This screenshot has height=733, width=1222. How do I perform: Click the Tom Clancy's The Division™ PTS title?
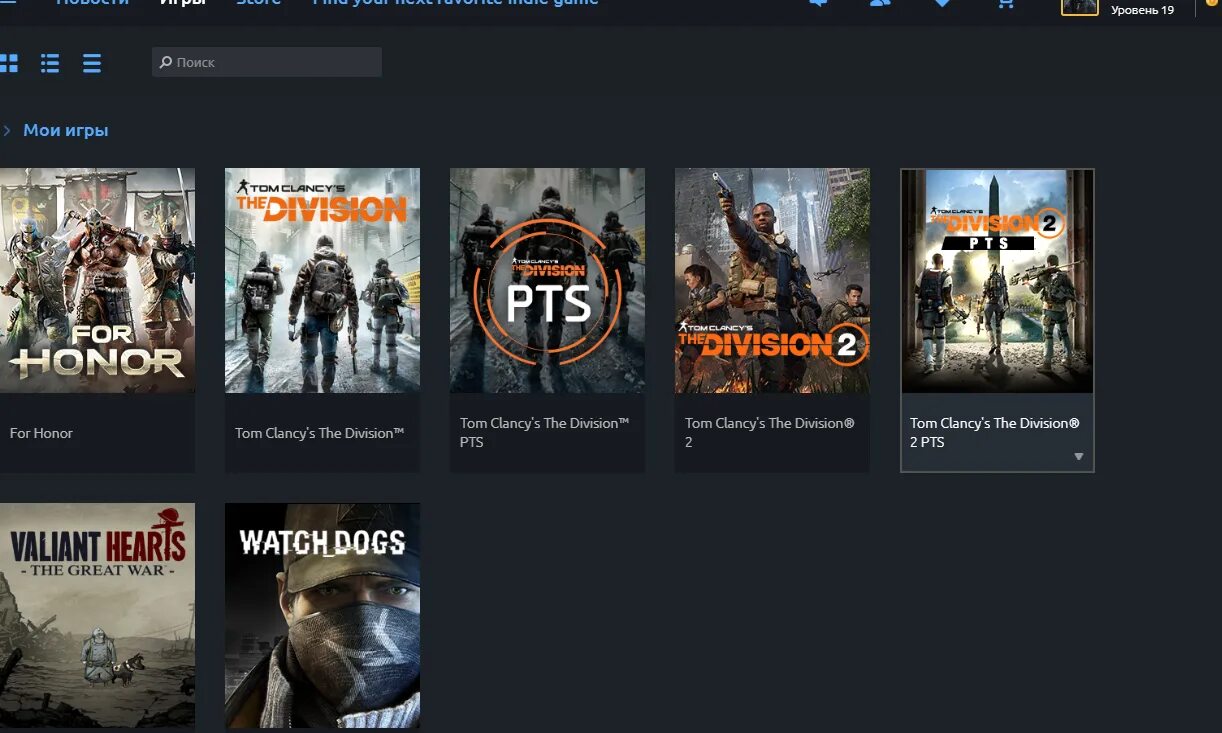(545, 433)
